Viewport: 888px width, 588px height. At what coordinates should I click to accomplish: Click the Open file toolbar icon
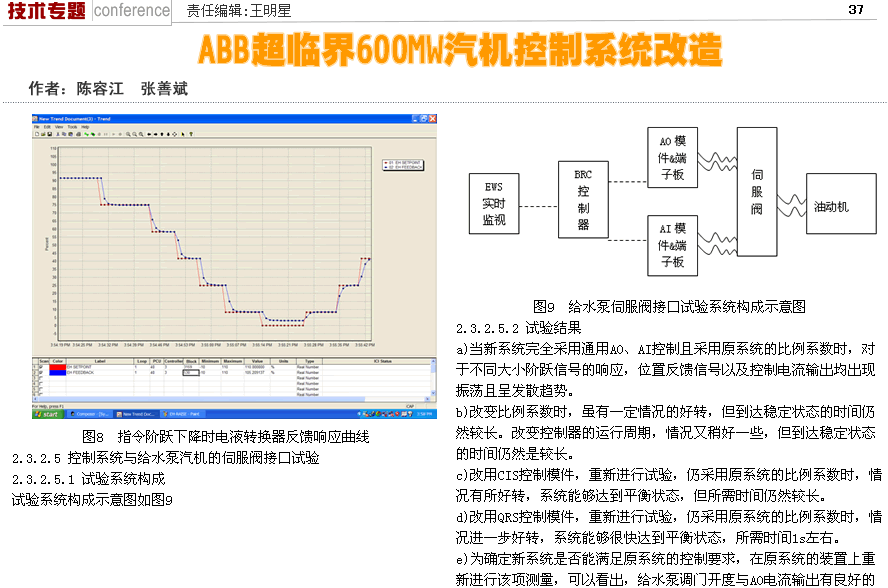[44, 134]
